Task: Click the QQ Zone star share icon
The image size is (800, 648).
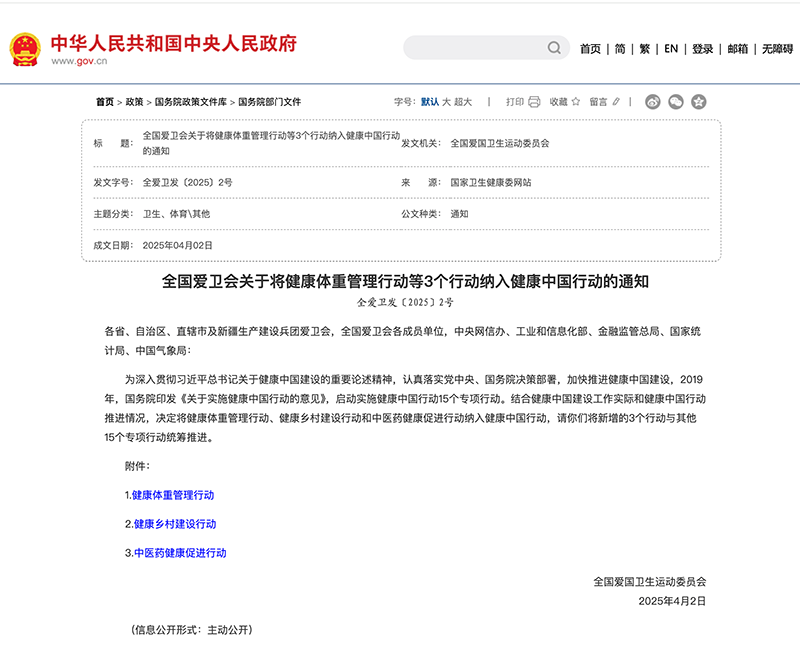Action: tap(699, 101)
